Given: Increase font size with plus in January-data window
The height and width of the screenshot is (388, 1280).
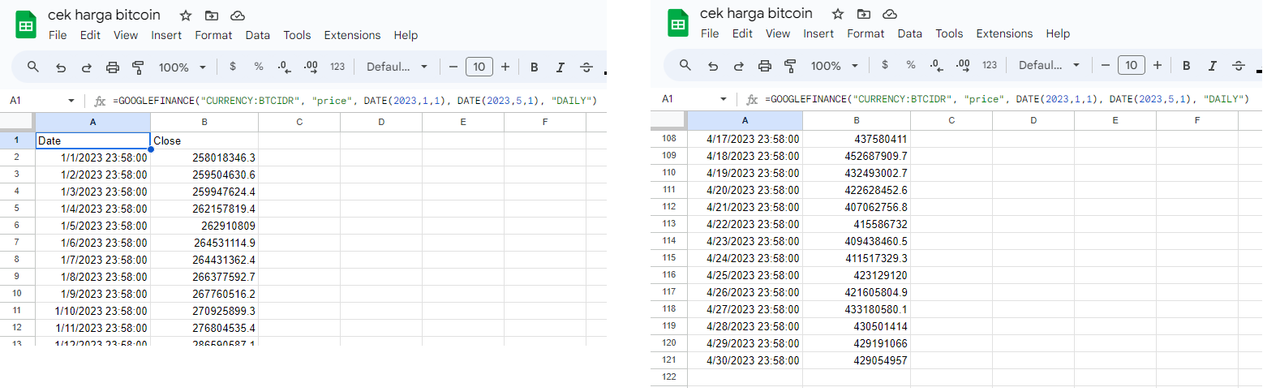Looking at the screenshot, I should 505,67.
